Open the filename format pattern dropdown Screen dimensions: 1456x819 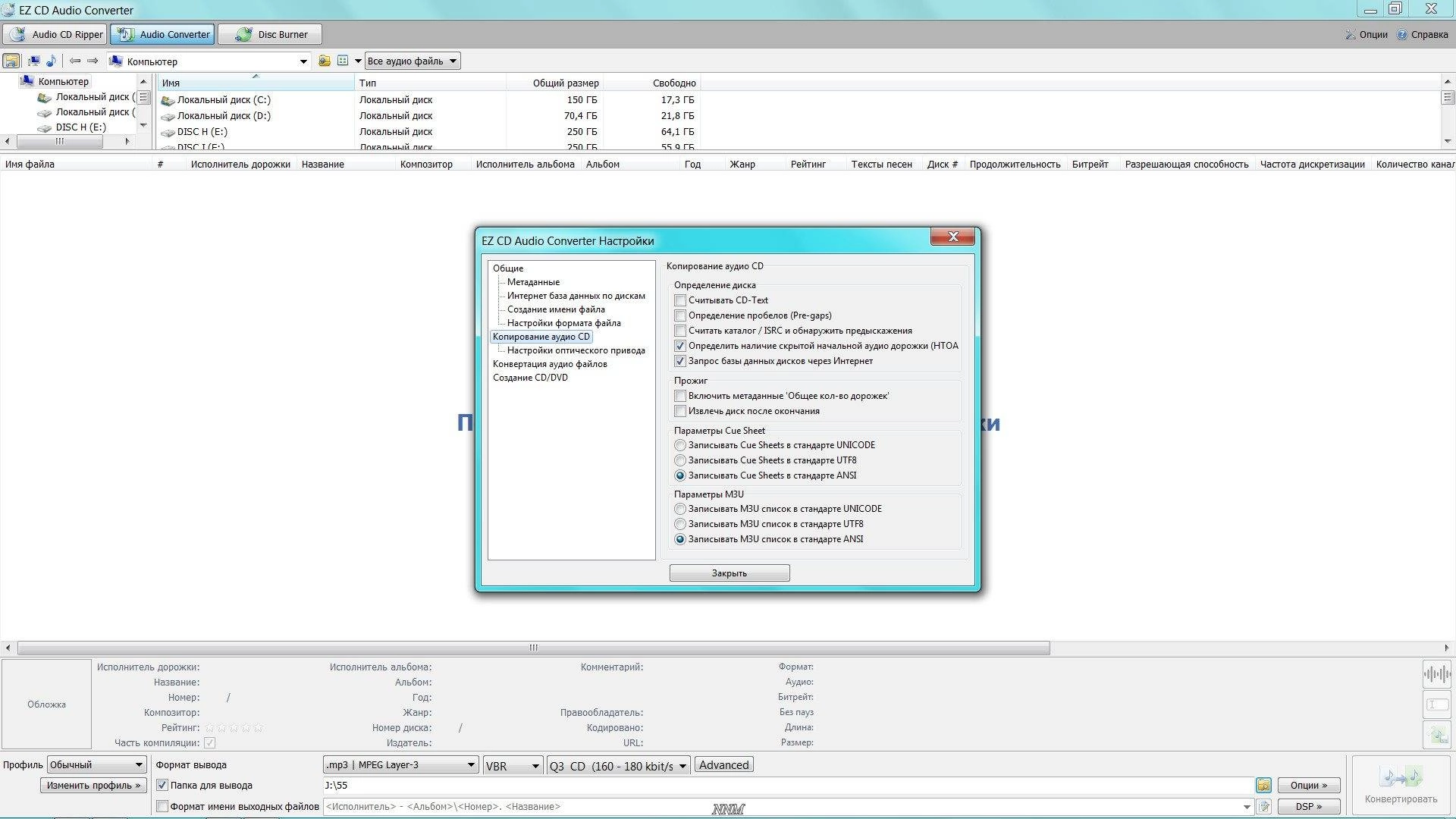point(1246,806)
